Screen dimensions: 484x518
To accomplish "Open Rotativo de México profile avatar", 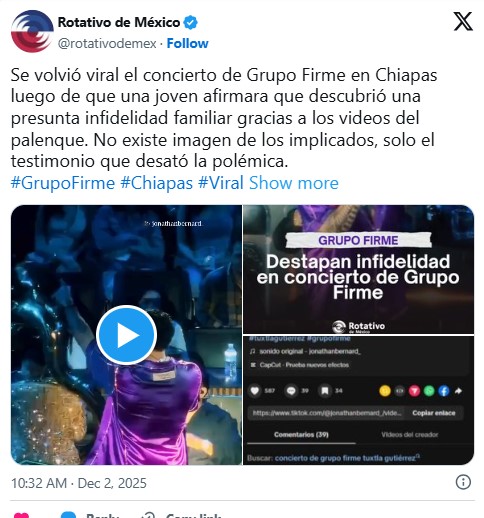I will pyautogui.click(x=32, y=31).
